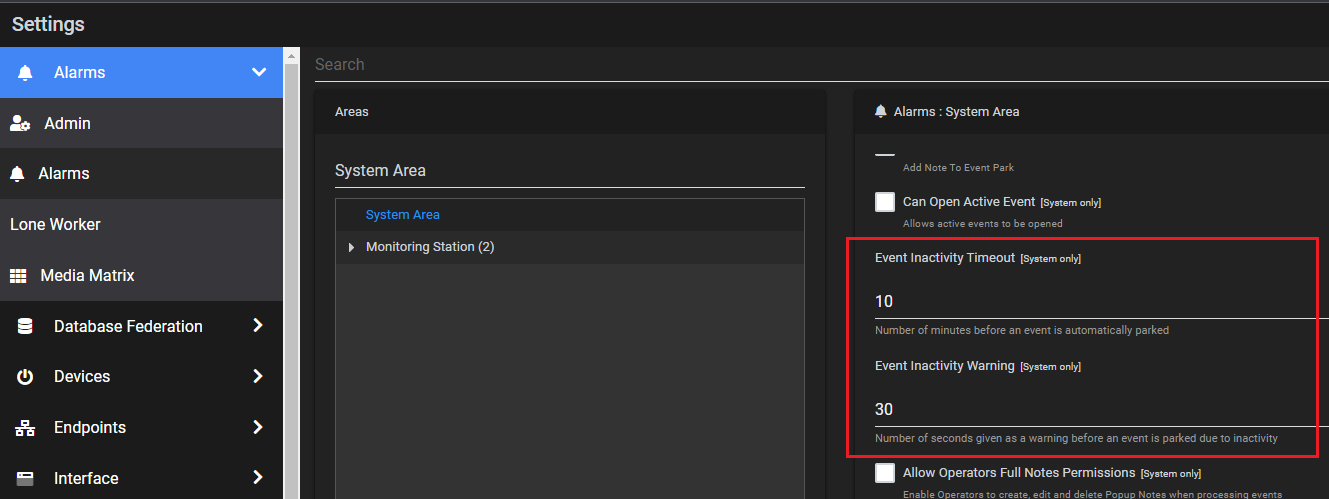Select System Area in the areas tree

click(403, 215)
